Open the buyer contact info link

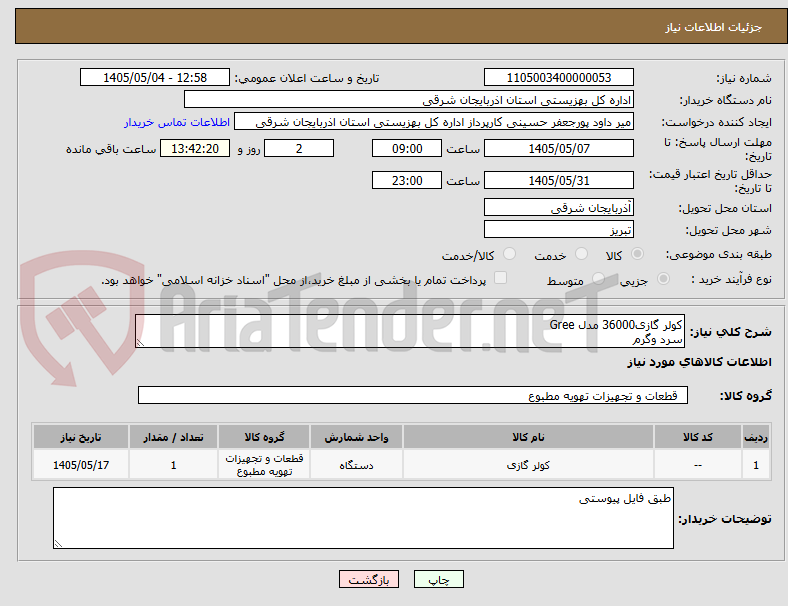[177, 122]
